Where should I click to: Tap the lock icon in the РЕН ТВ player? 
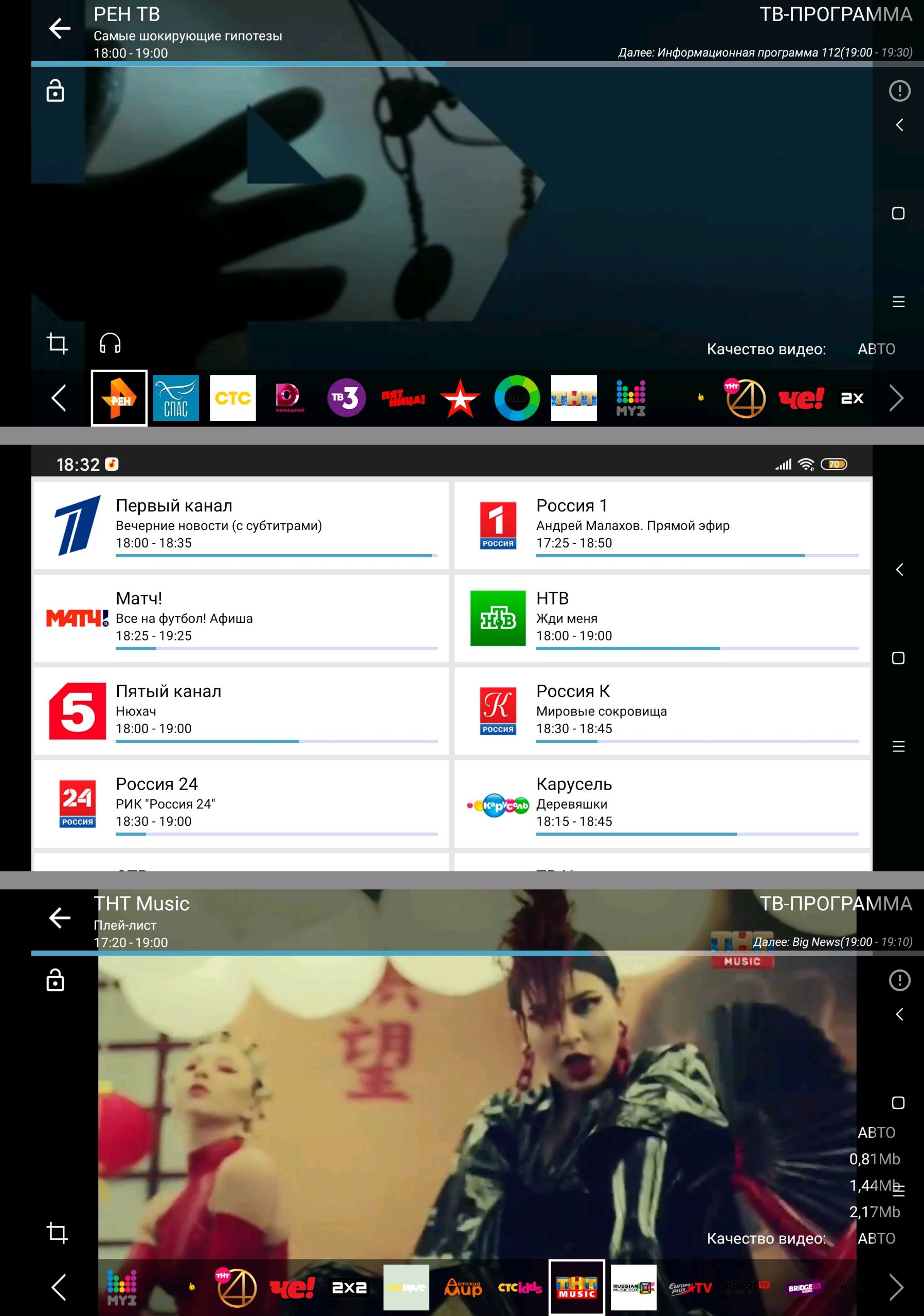pos(55,90)
